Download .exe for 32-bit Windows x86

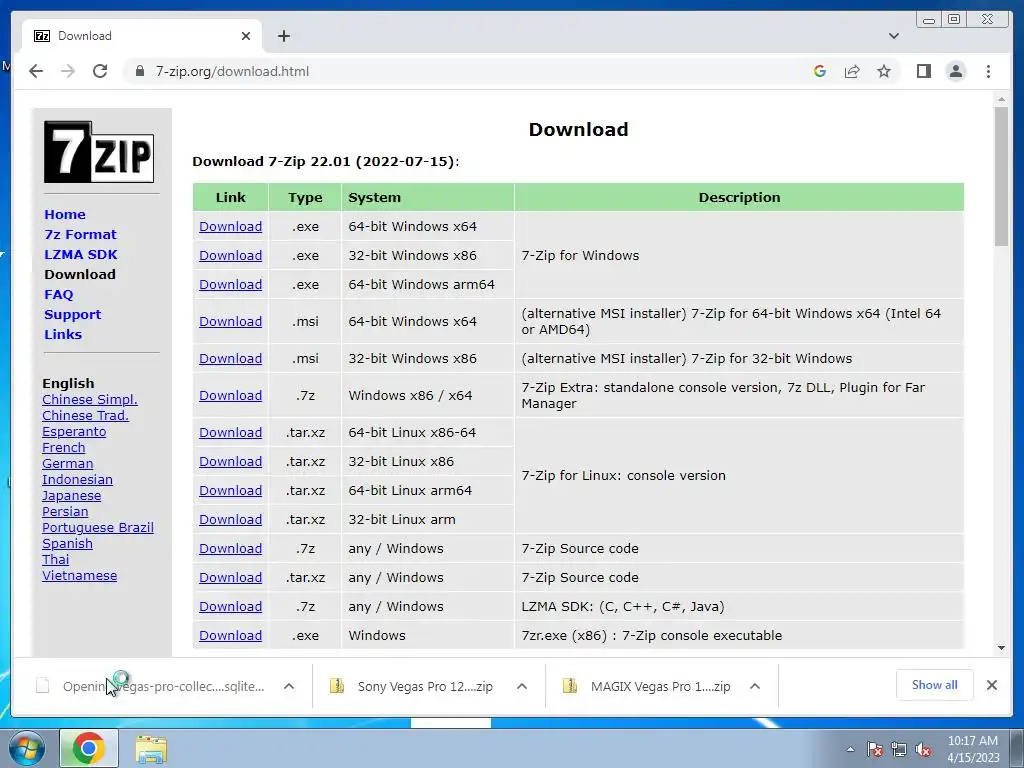coord(231,255)
